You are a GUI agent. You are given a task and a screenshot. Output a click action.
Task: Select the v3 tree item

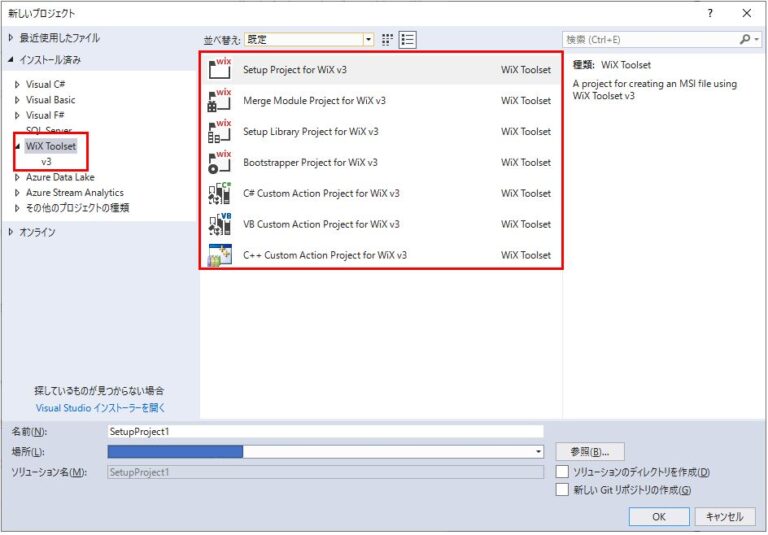click(x=46, y=162)
